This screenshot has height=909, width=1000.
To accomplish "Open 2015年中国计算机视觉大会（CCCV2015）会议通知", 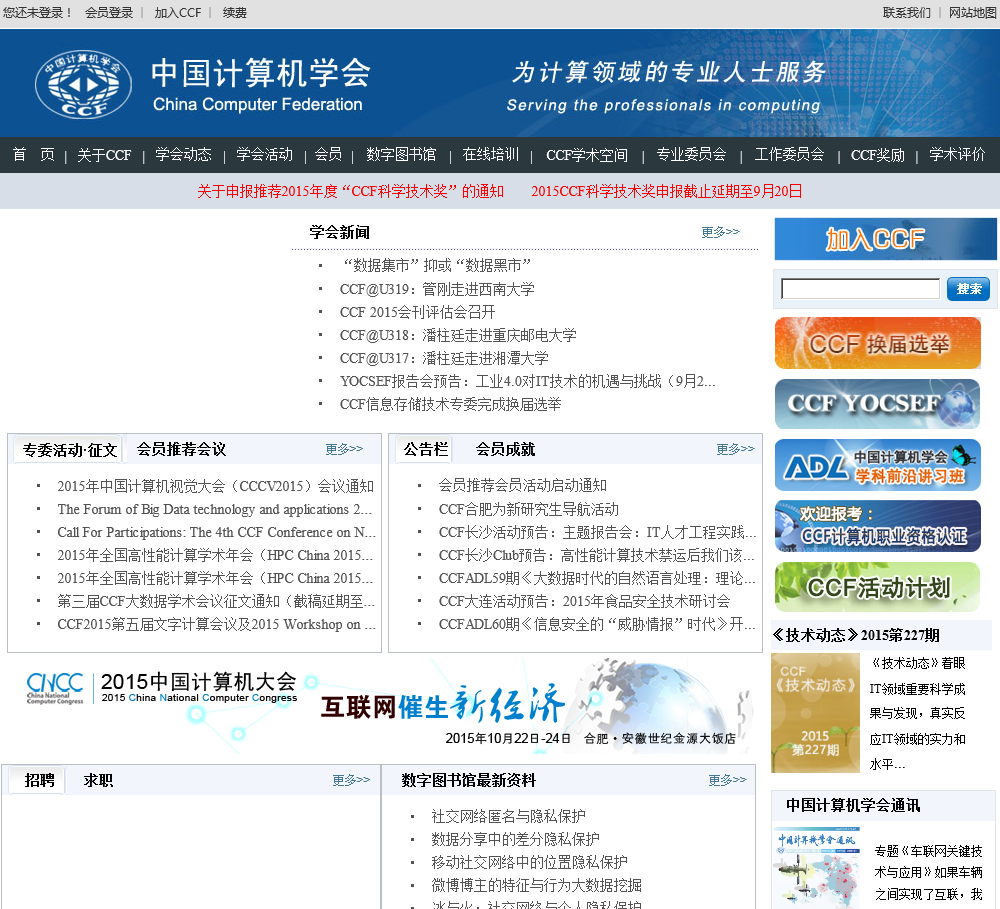I will [216, 486].
